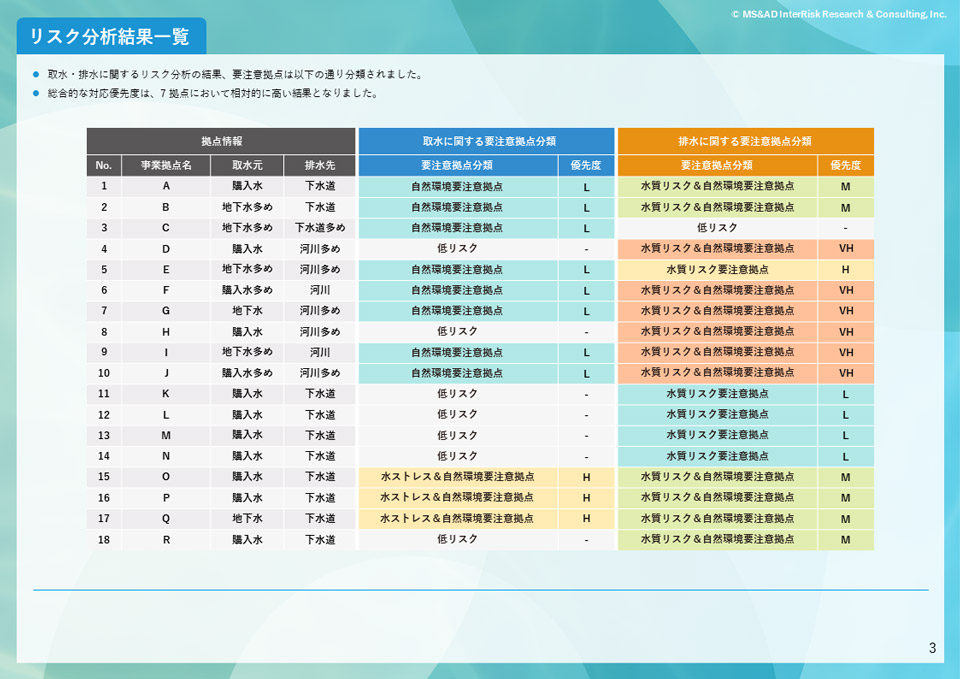
Task: Click 自然環境要注意拠点 in row A
Action: [x=457, y=186]
